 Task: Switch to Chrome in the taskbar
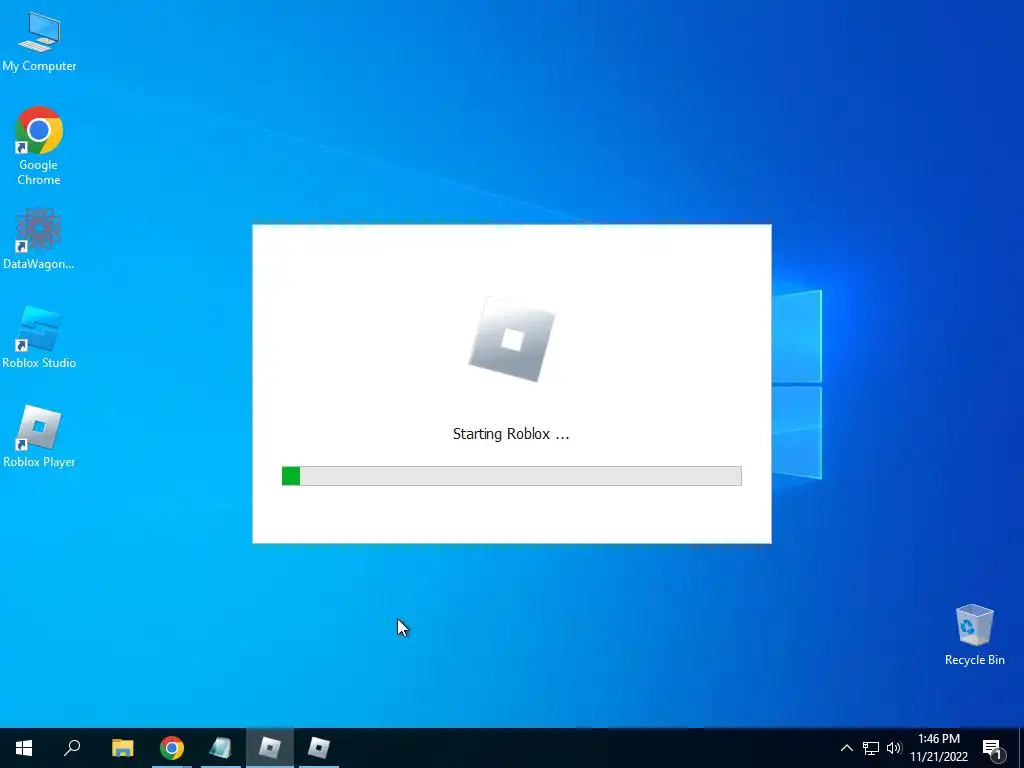coord(172,748)
